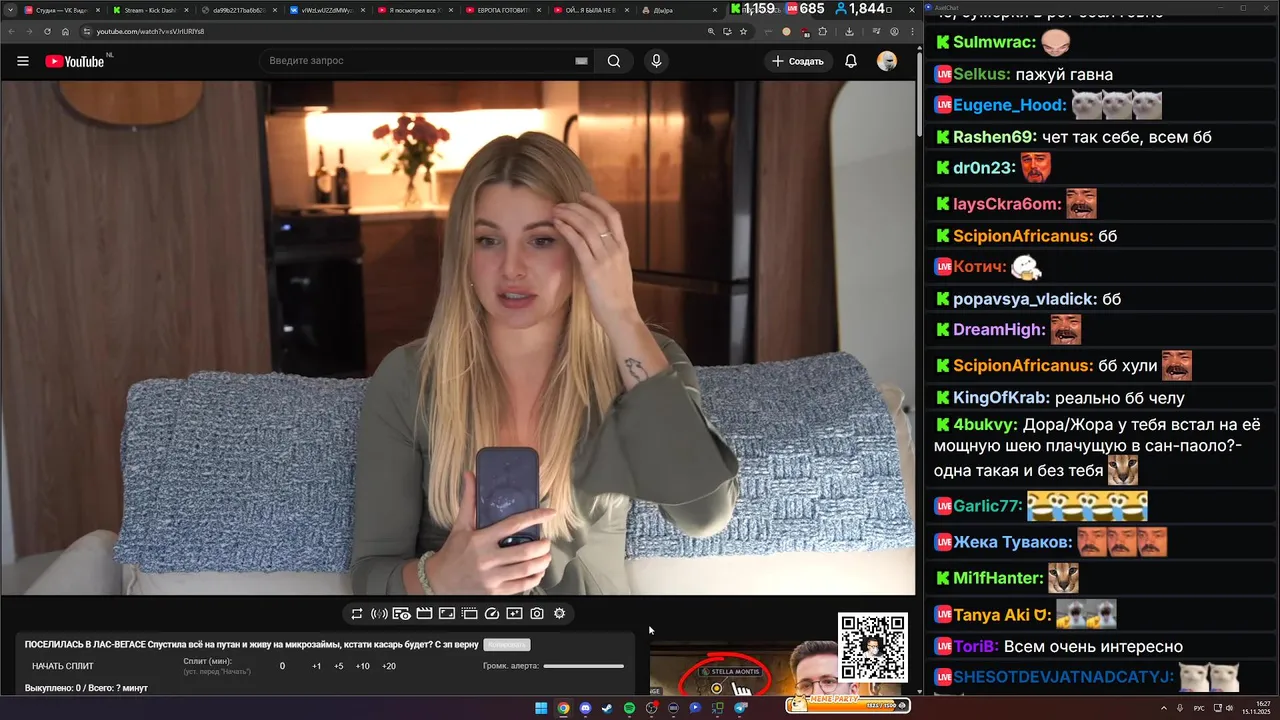Click the screenshot camera icon under the video

537,614
